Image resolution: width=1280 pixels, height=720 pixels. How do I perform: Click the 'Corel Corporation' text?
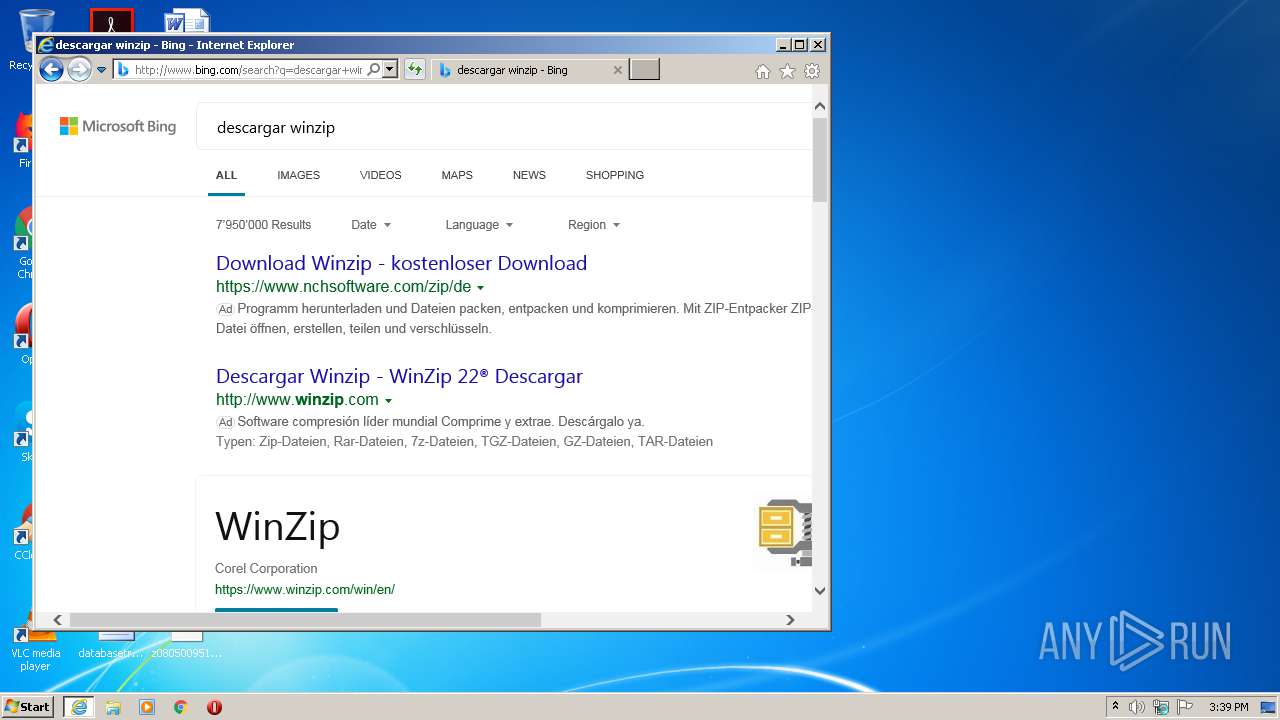tap(266, 569)
